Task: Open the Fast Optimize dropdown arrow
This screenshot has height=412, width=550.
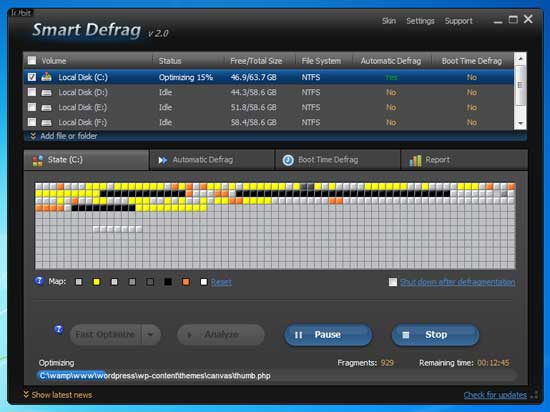Action: point(150,335)
